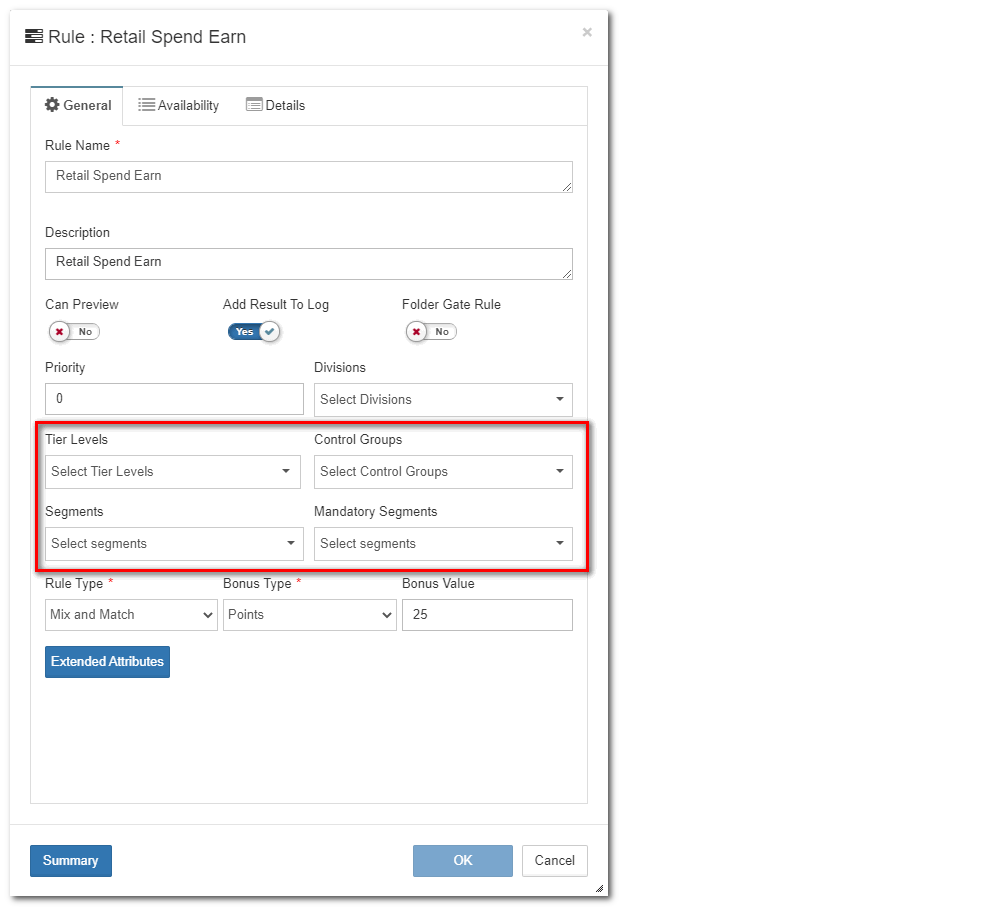Turn off Add Result To Log
Viewport: 1001px width, 907px height.
tap(253, 332)
